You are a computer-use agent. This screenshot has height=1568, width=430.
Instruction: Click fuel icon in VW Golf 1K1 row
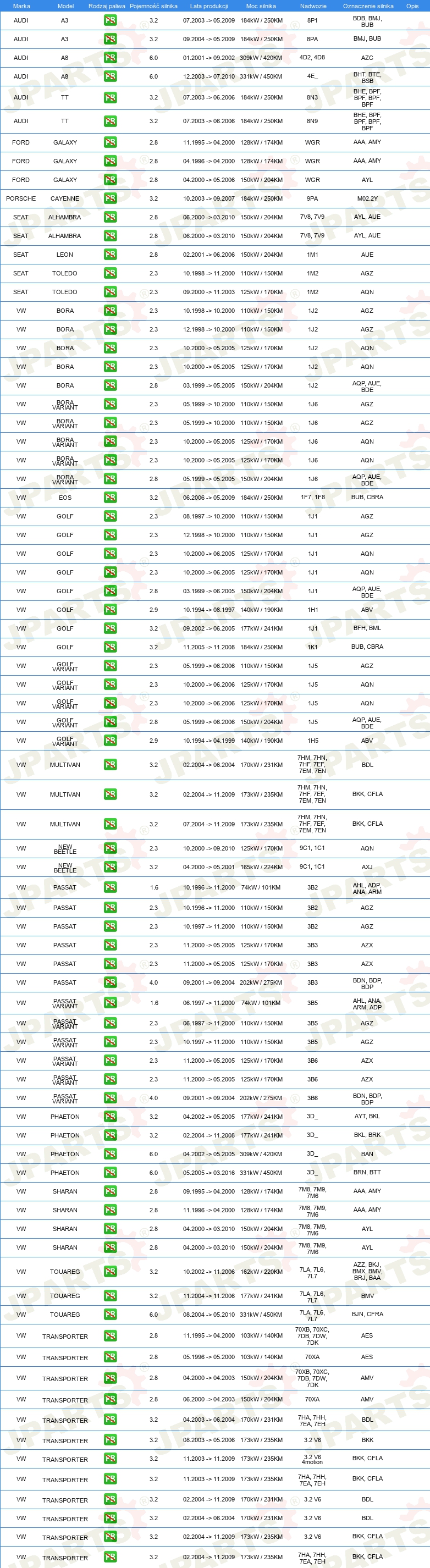(x=110, y=647)
